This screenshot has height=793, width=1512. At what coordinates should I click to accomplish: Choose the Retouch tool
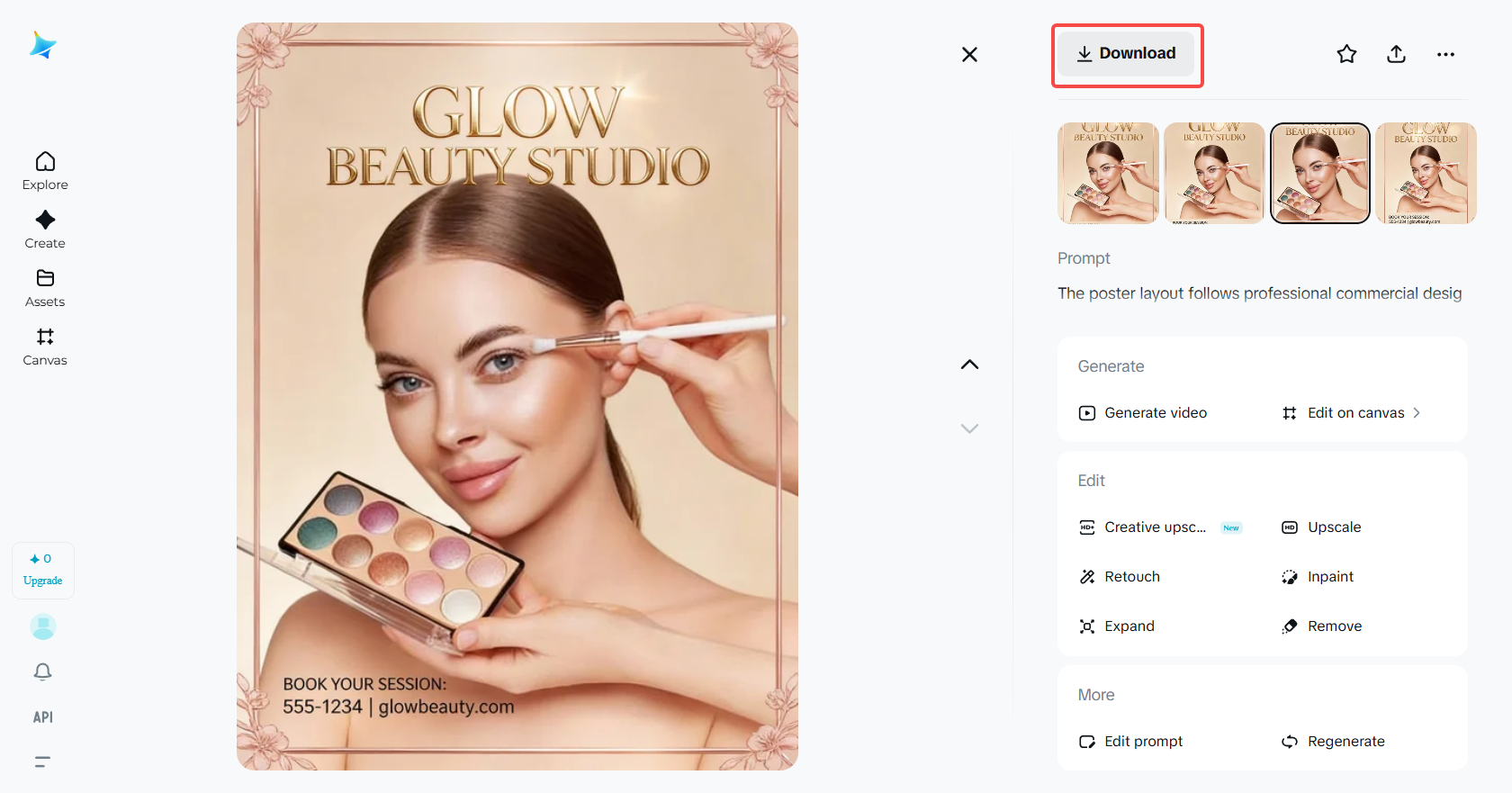click(1120, 577)
